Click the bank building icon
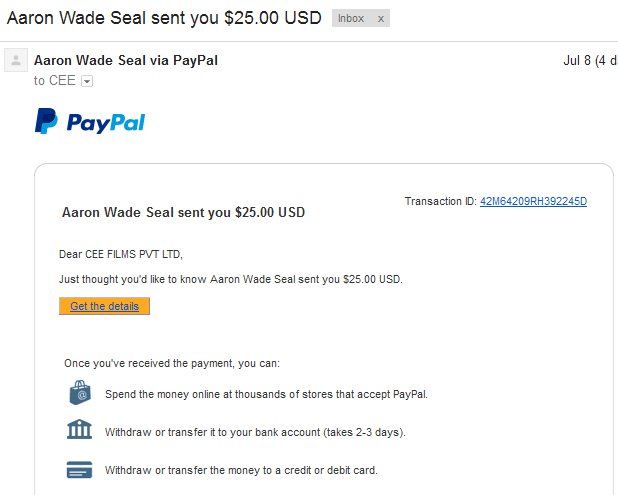This screenshot has height=495, width=618. pyautogui.click(x=79, y=430)
